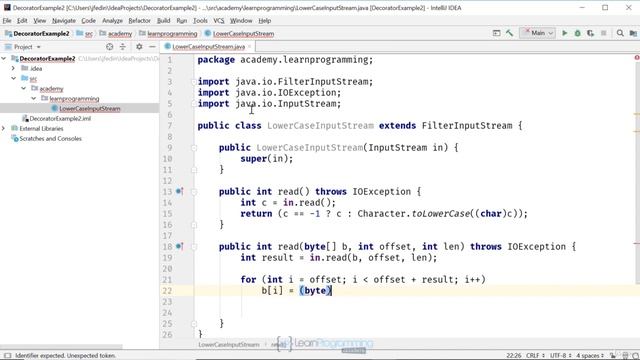Open the Window menu
This screenshot has height=360, width=640.
coord(241,20)
